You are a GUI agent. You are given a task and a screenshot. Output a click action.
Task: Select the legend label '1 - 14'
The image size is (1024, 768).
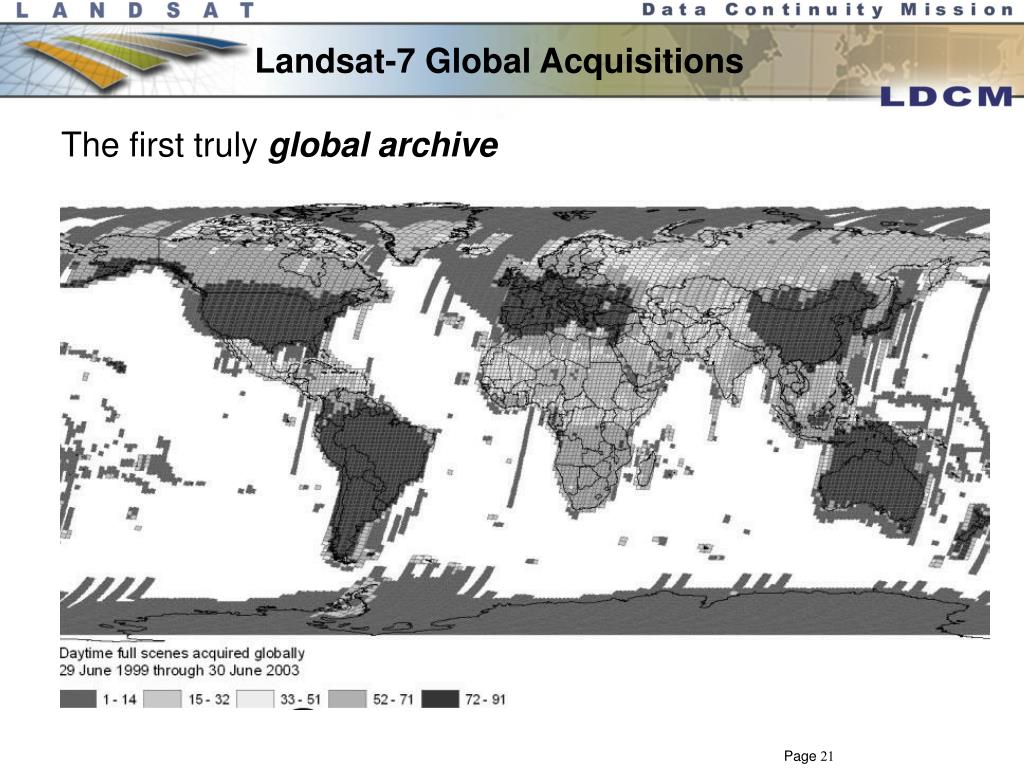tap(120, 699)
